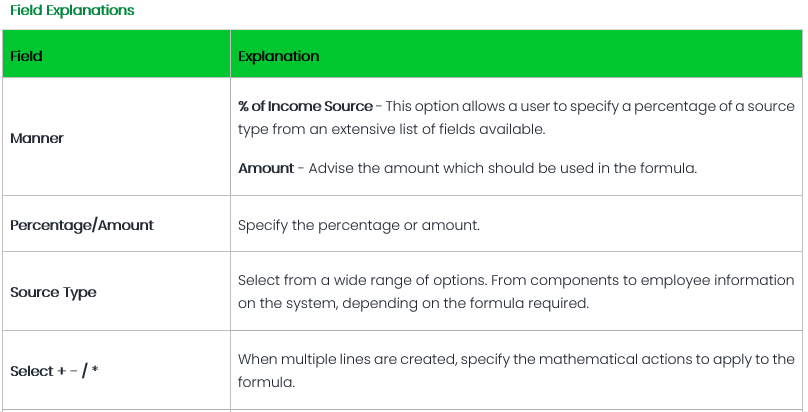The height and width of the screenshot is (412, 808).
Task: Click "Specify the percentage or amount." text
Action: point(358,225)
